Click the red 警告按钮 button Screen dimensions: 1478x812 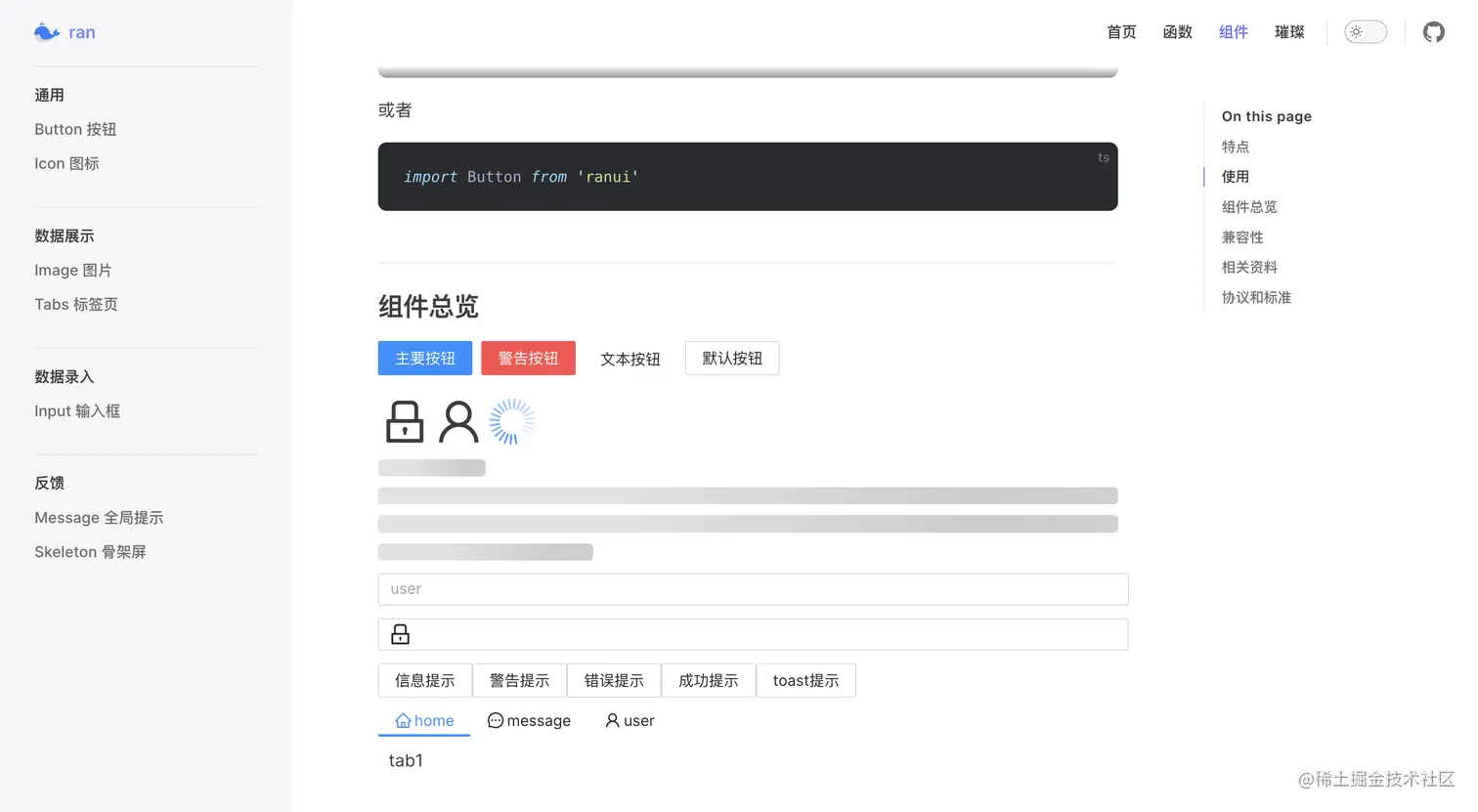click(528, 359)
